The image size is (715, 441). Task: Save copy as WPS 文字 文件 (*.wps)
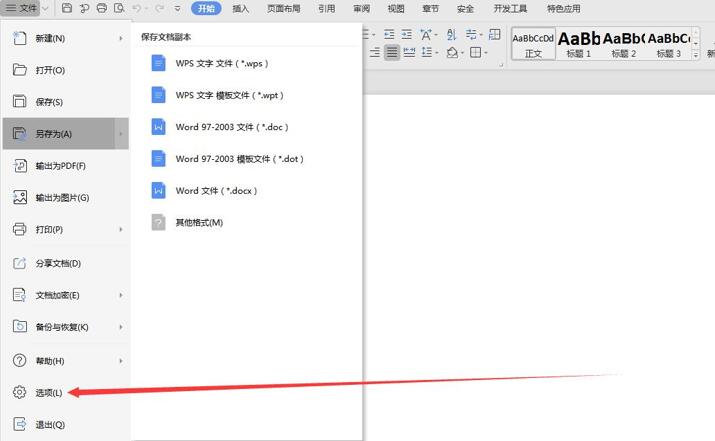[x=247, y=63]
